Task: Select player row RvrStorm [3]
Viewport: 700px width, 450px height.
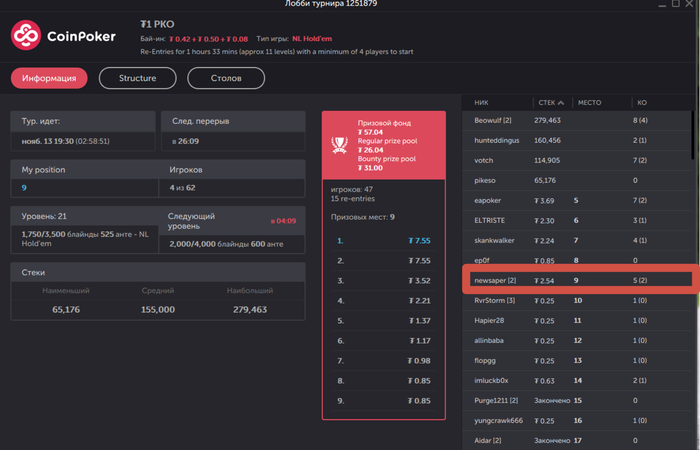Action: click(577, 300)
